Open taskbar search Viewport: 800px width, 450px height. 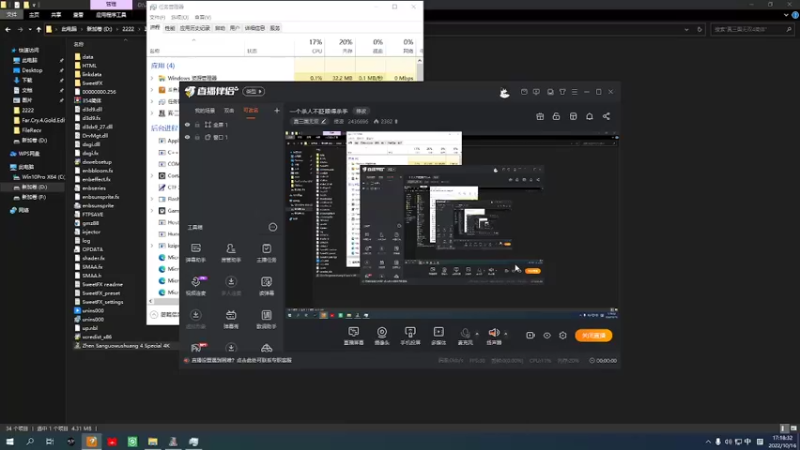30,441
